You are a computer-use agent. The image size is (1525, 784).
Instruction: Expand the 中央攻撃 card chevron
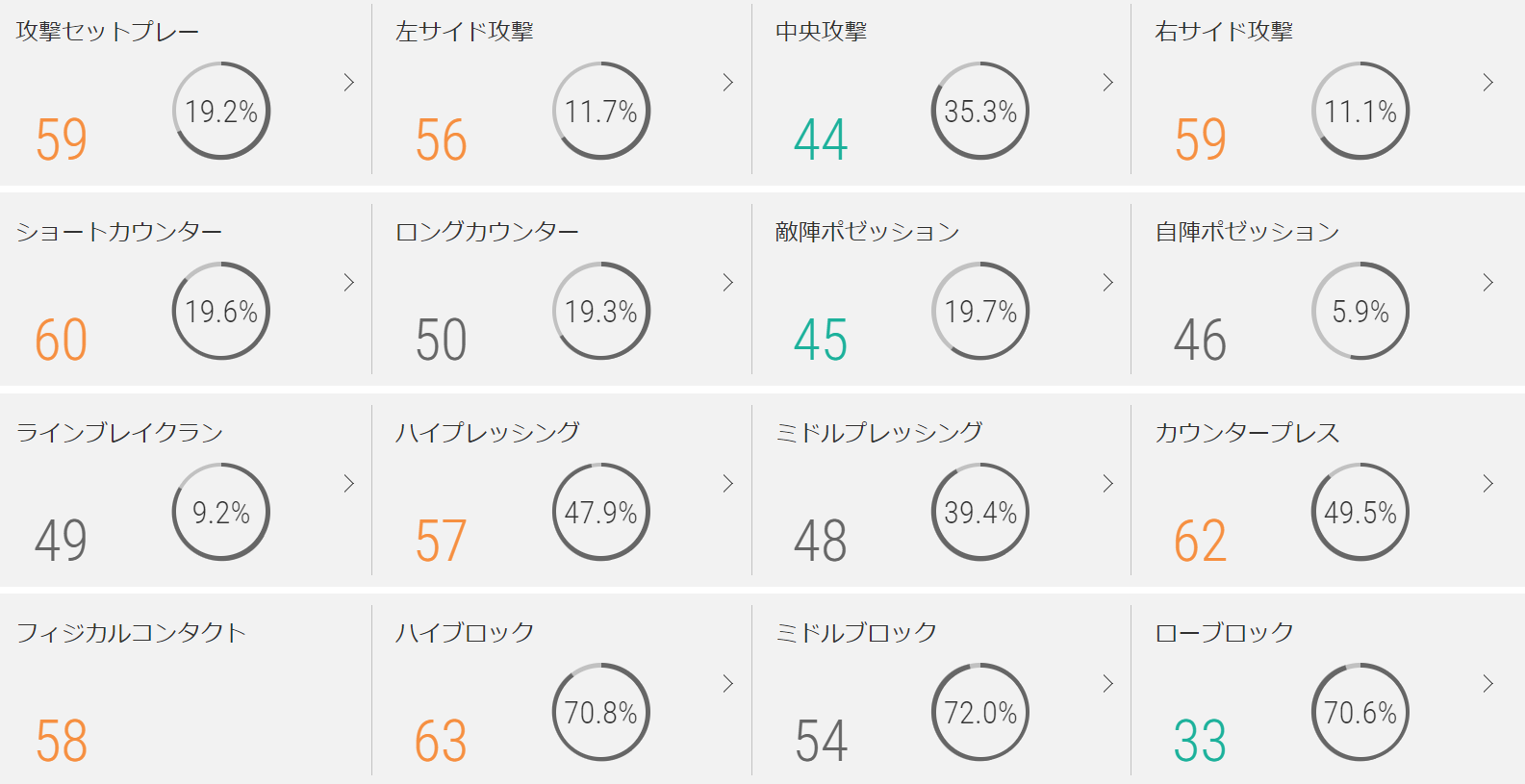point(1108,83)
